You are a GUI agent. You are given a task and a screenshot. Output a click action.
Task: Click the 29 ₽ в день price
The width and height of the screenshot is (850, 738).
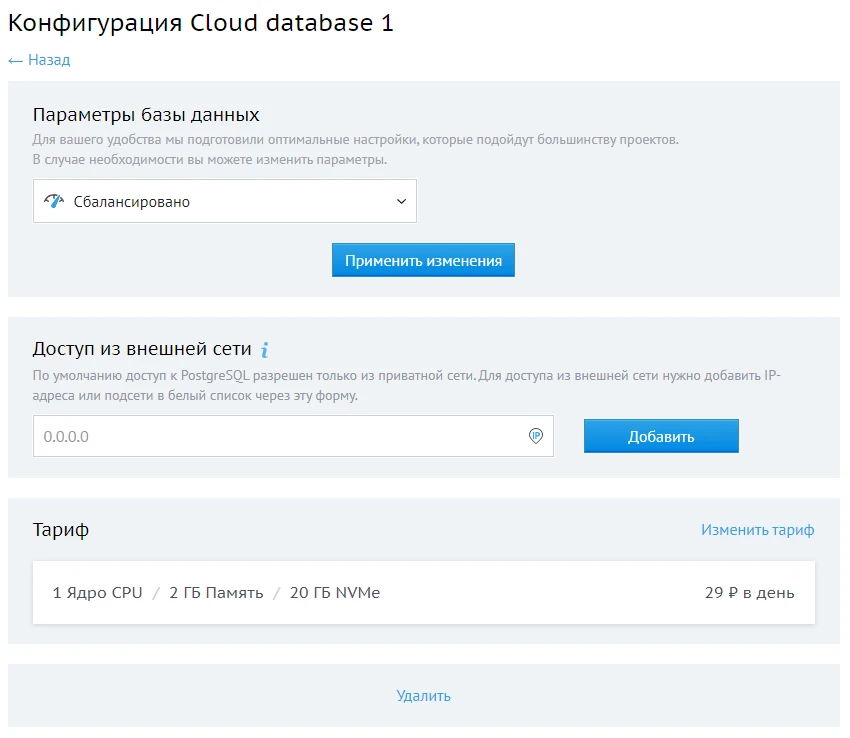click(x=749, y=593)
